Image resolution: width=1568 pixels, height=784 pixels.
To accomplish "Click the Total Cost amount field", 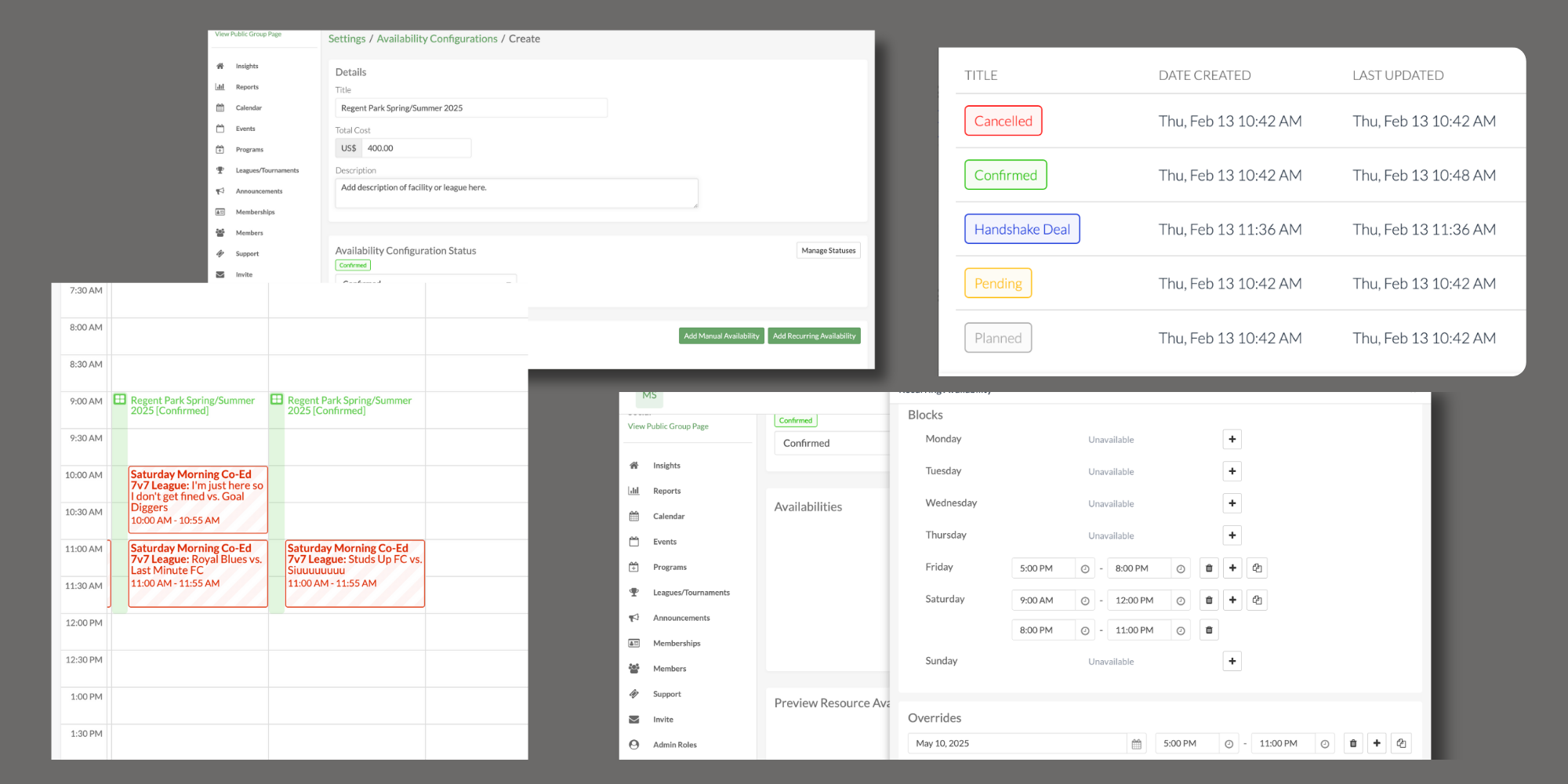I will click(x=416, y=148).
